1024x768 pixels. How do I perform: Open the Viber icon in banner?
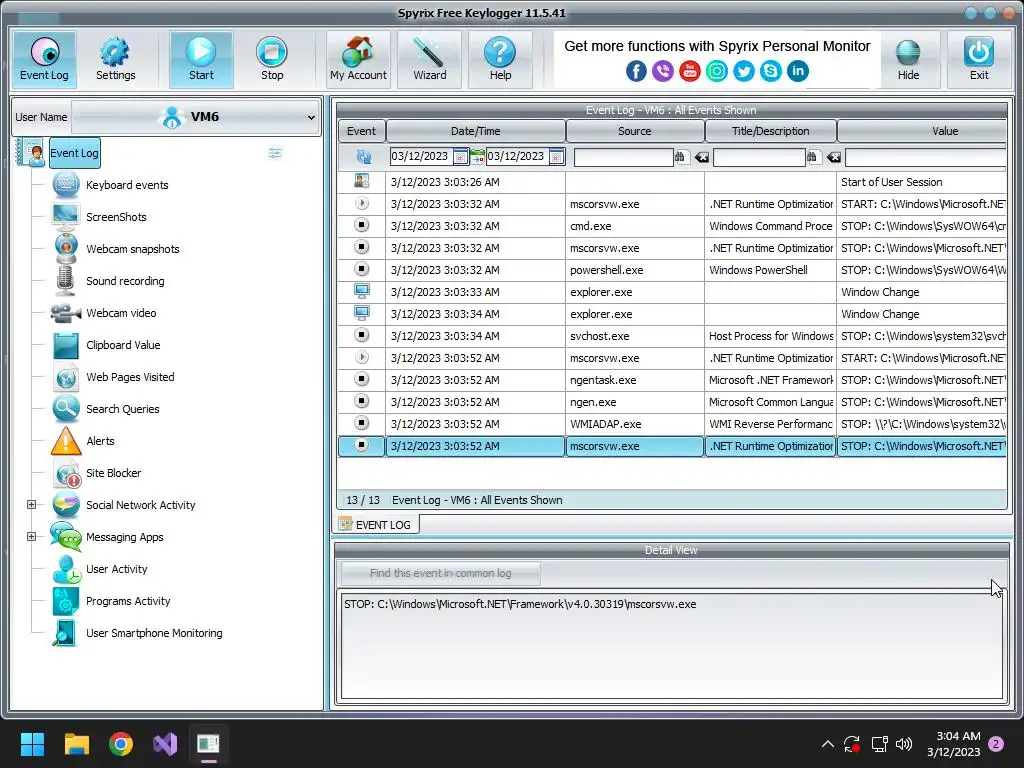click(663, 71)
